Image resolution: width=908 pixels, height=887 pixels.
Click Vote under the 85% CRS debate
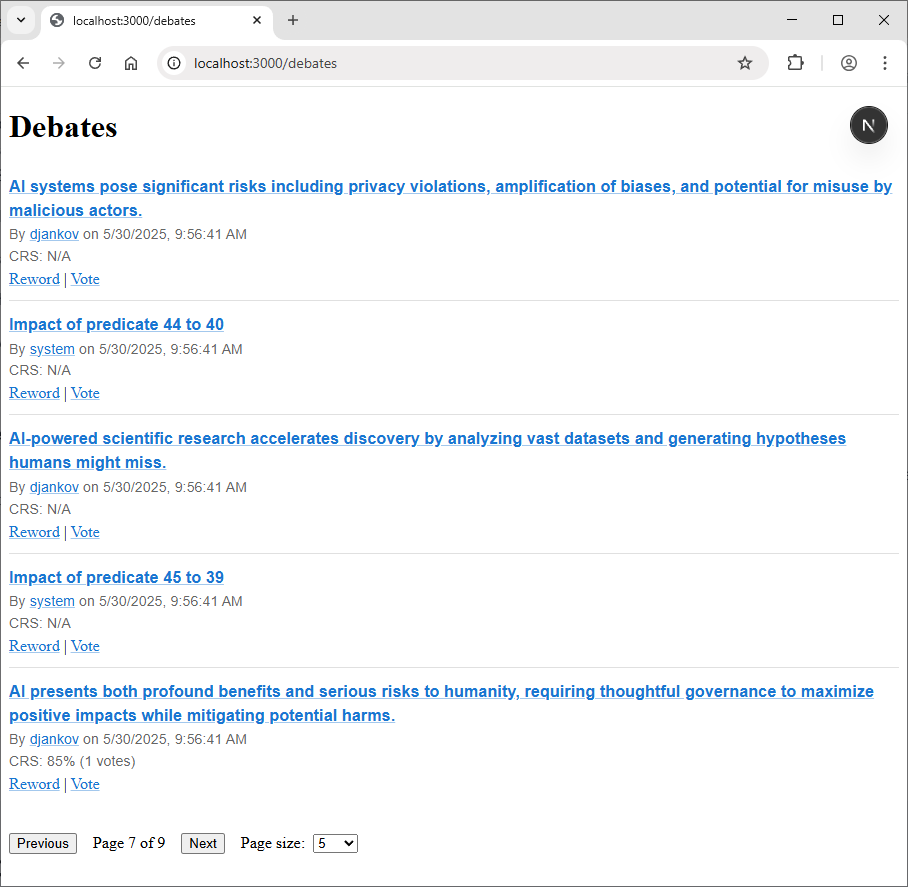85,784
